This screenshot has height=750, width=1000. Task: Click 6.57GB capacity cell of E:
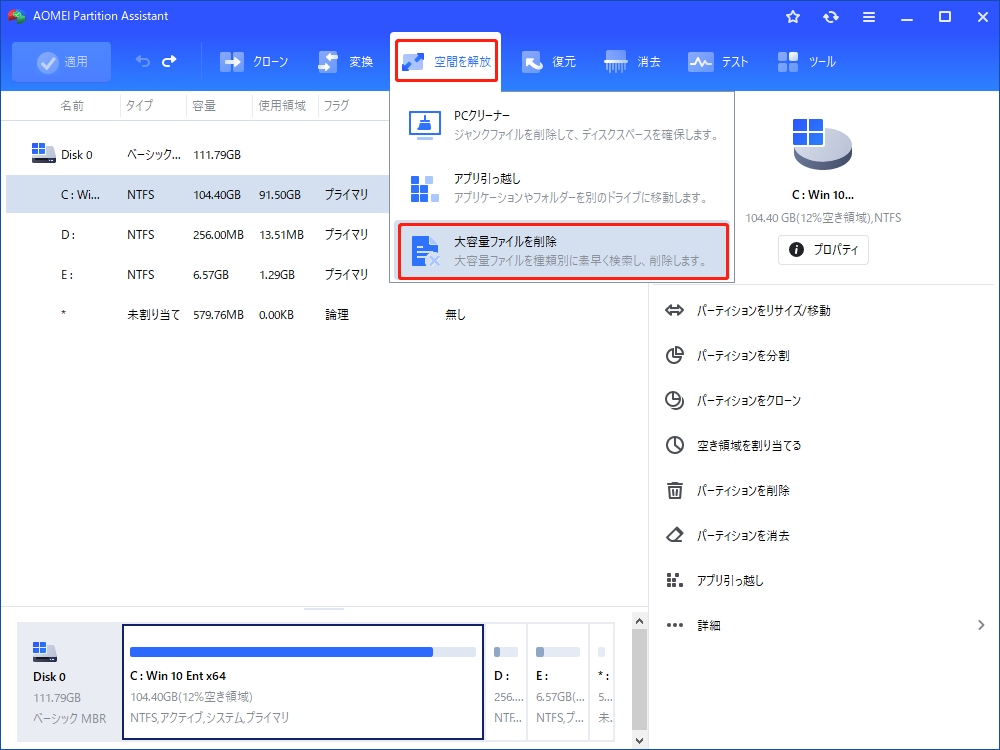tap(211, 275)
